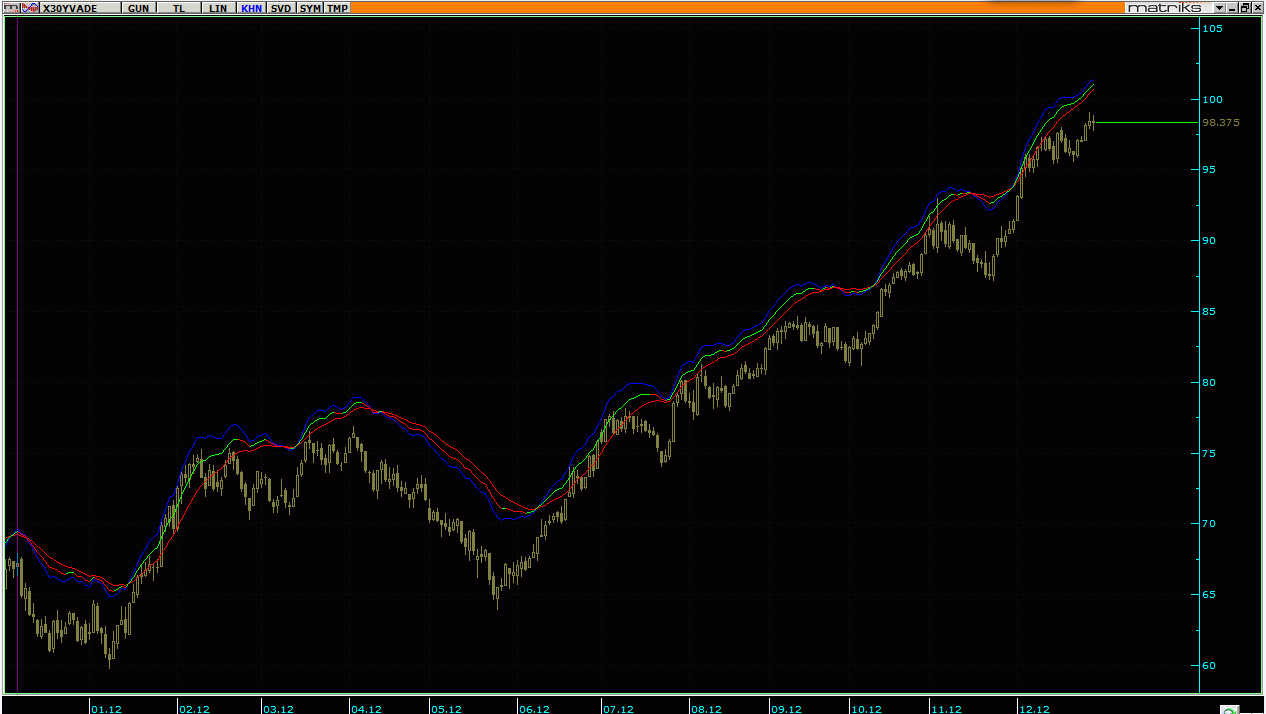Image resolution: width=1266 pixels, height=714 pixels.
Task: Click the 95 price axis label
Action: click(1210, 170)
